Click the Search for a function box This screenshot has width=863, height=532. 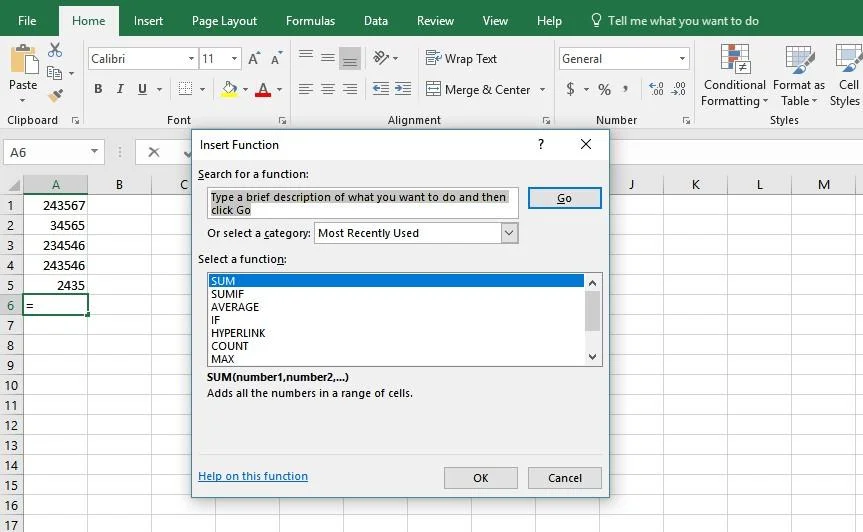(x=363, y=203)
